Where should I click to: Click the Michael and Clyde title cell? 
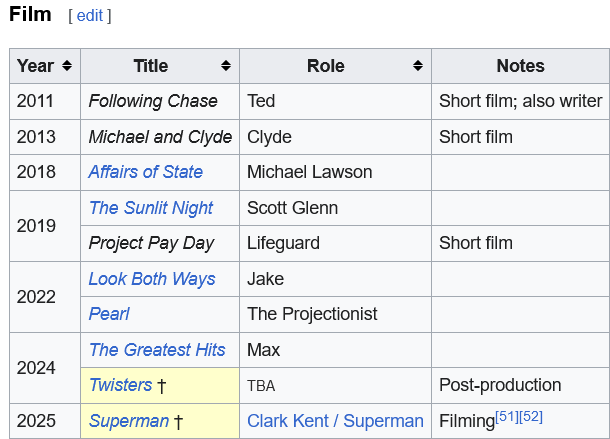coord(160,137)
